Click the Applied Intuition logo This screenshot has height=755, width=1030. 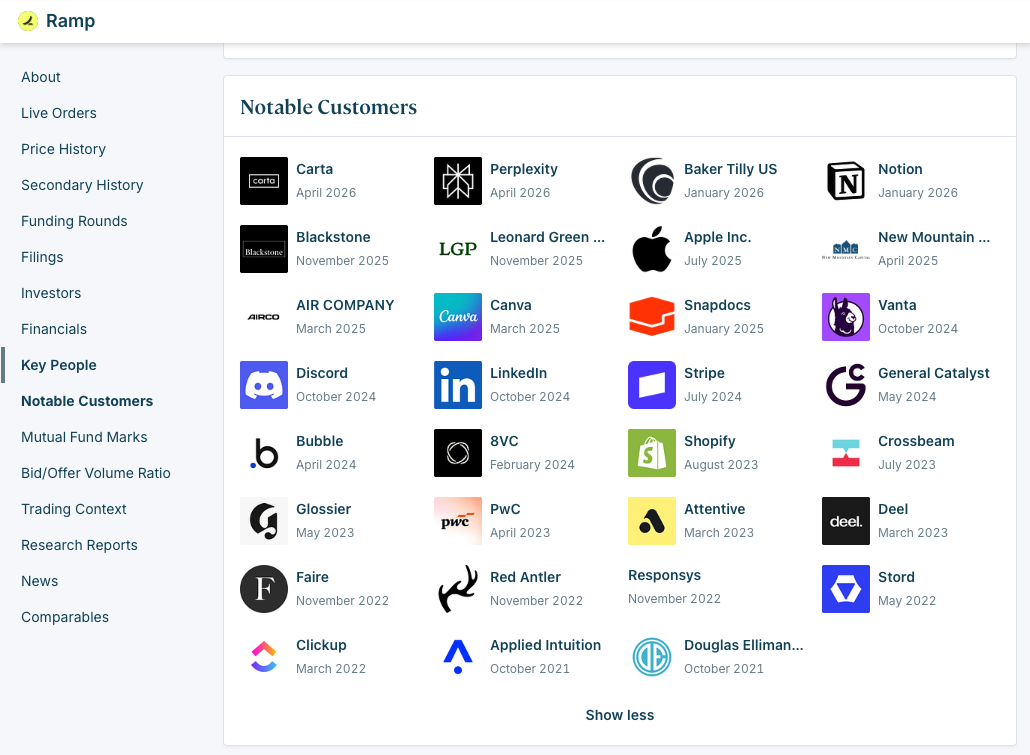pyautogui.click(x=458, y=657)
